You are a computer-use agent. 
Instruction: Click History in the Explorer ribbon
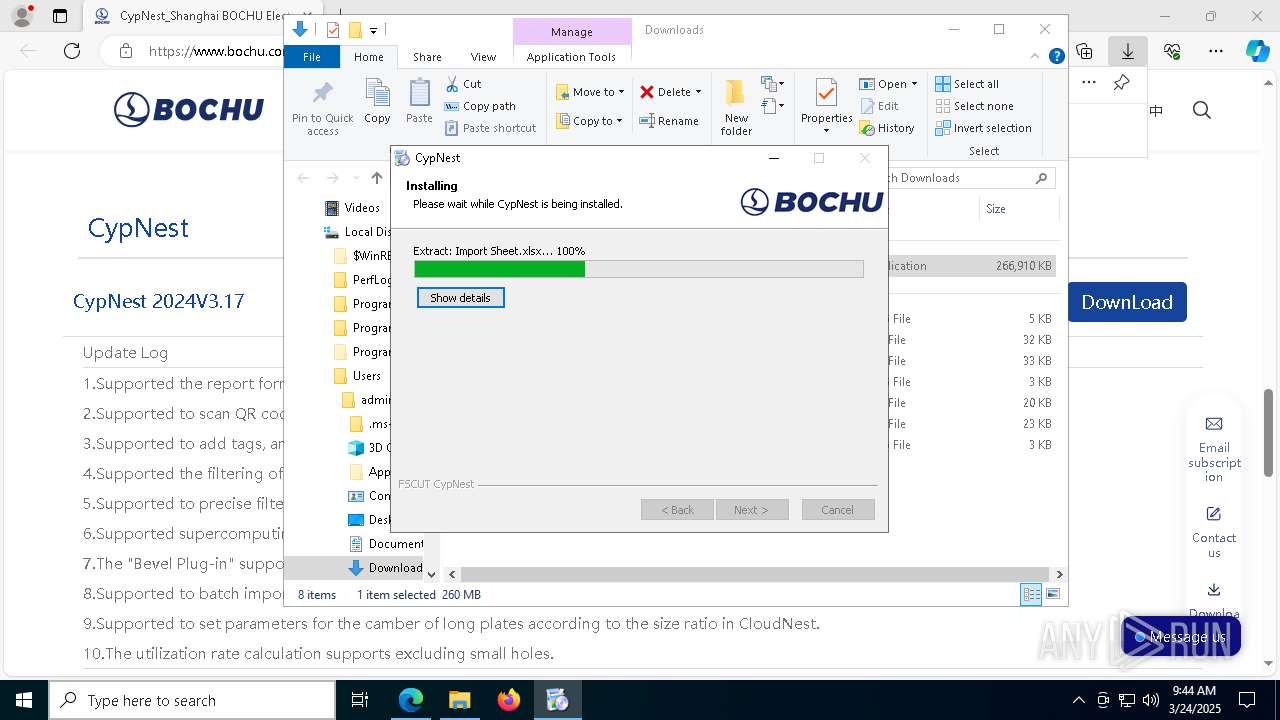(887, 128)
